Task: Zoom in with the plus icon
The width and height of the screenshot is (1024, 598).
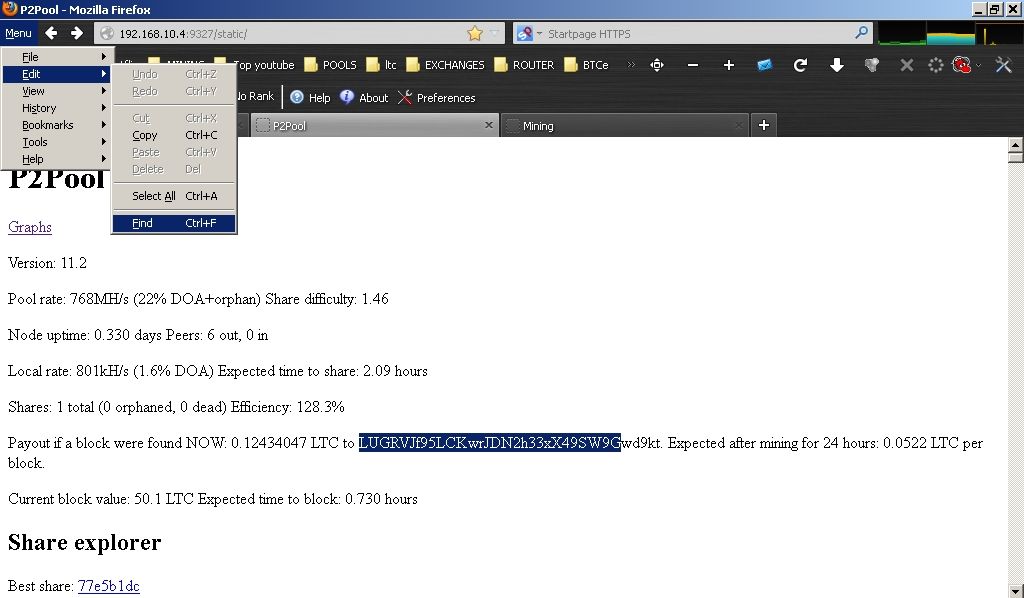Action: click(729, 65)
